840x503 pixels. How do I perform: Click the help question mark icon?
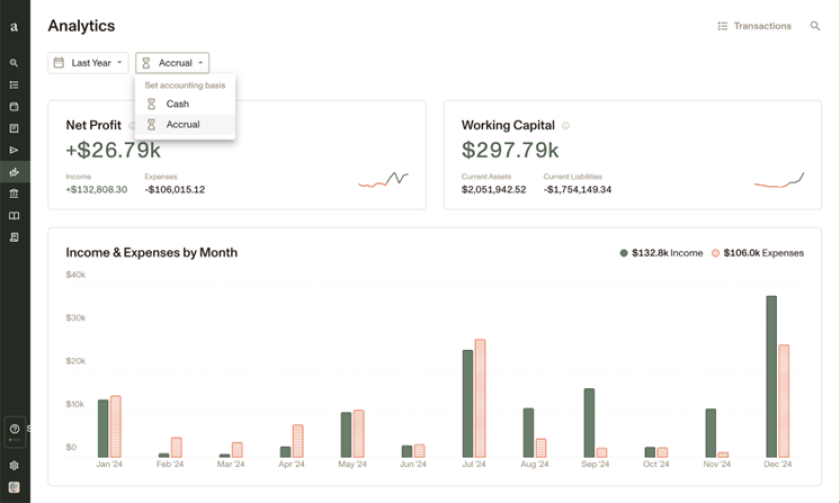click(x=14, y=429)
